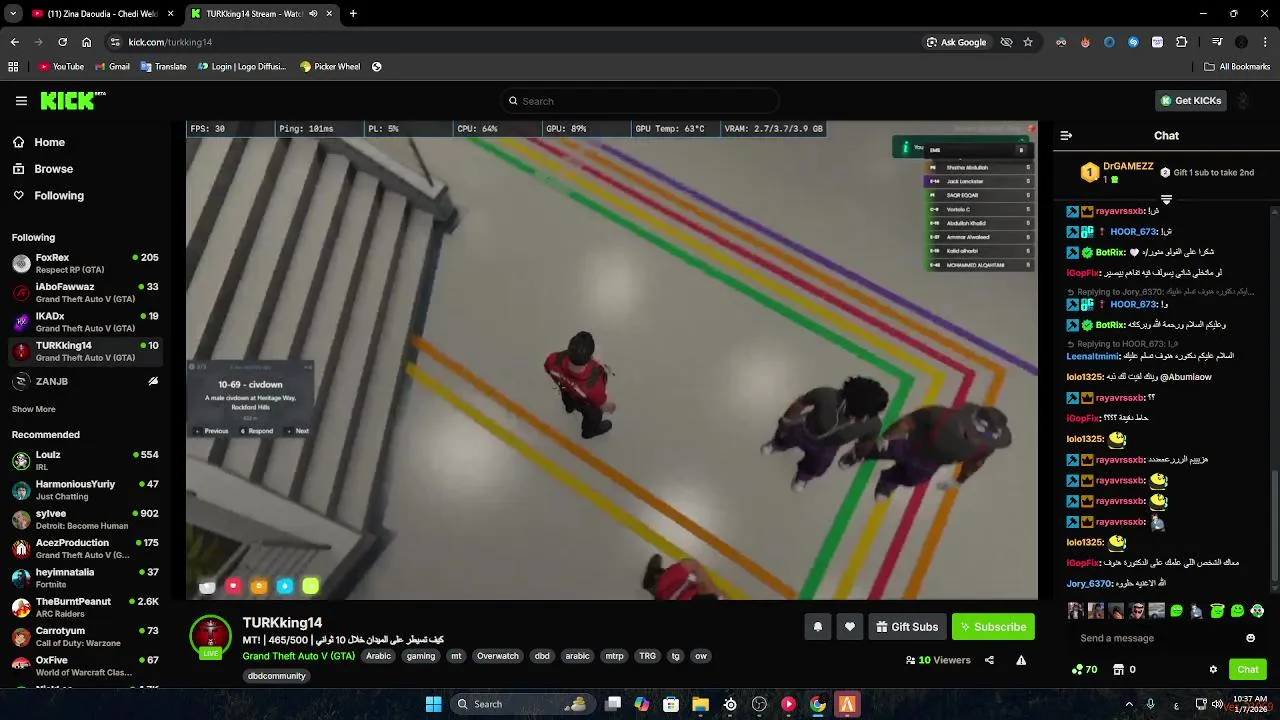Follow TURKking14 with the heart button
Screen dimensions: 1280x720
click(850, 627)
